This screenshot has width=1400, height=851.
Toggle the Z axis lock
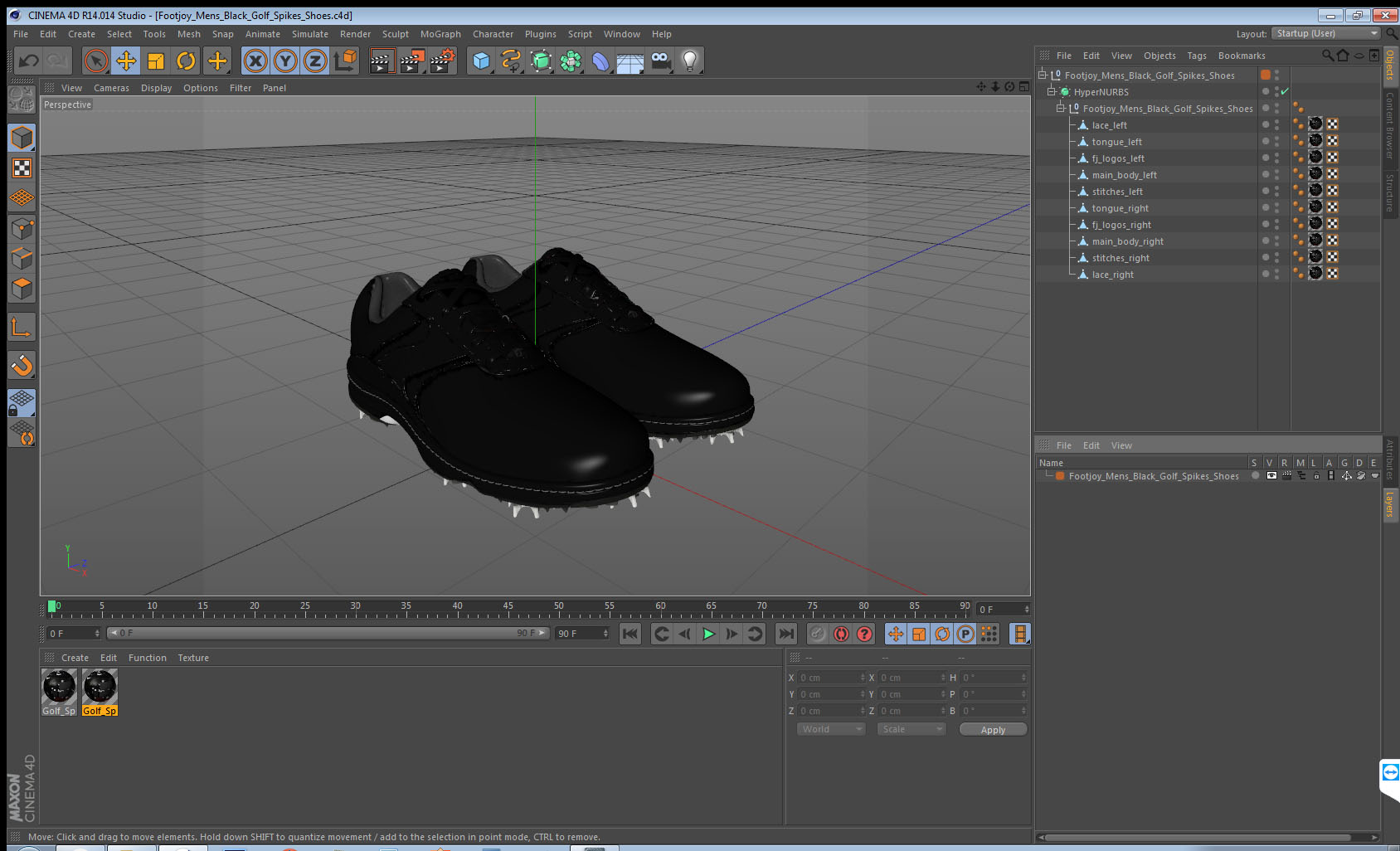(x=315, y=61)
